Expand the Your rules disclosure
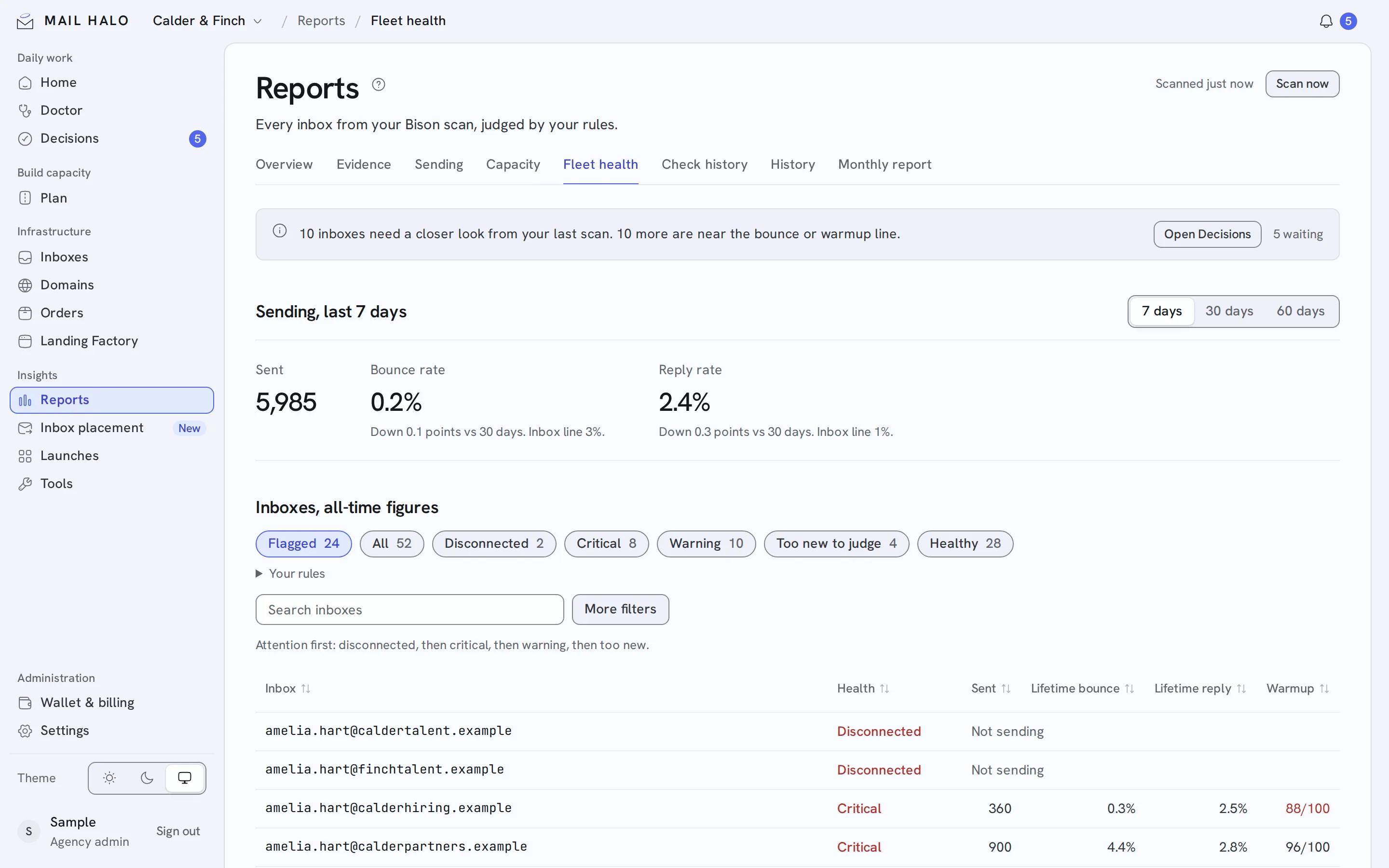This screenshot has height=868, width=1389. 290,573
